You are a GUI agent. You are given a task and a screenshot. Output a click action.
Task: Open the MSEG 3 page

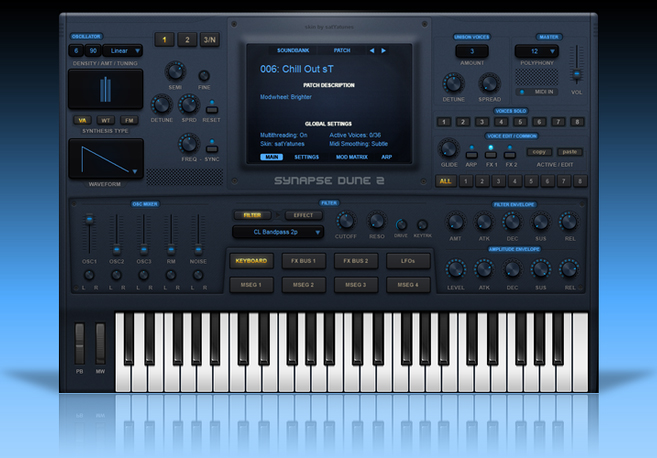tap(355, 285)
